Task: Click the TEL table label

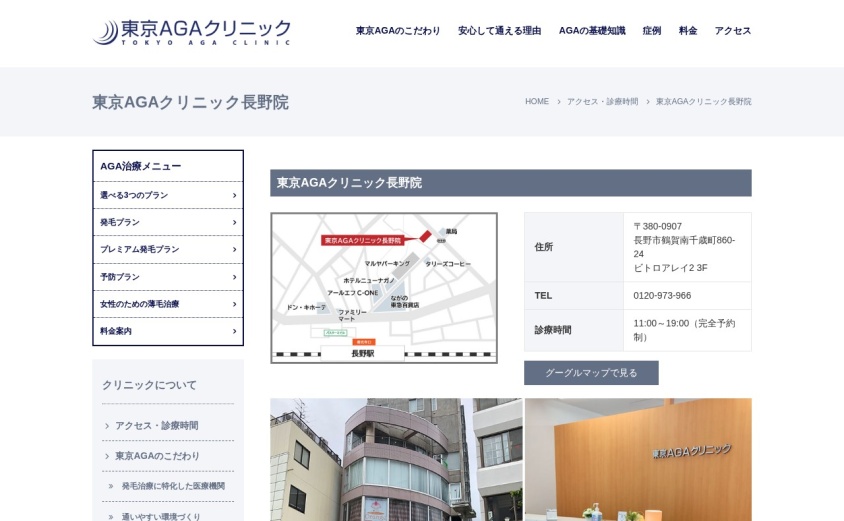Action: [543, 295]
